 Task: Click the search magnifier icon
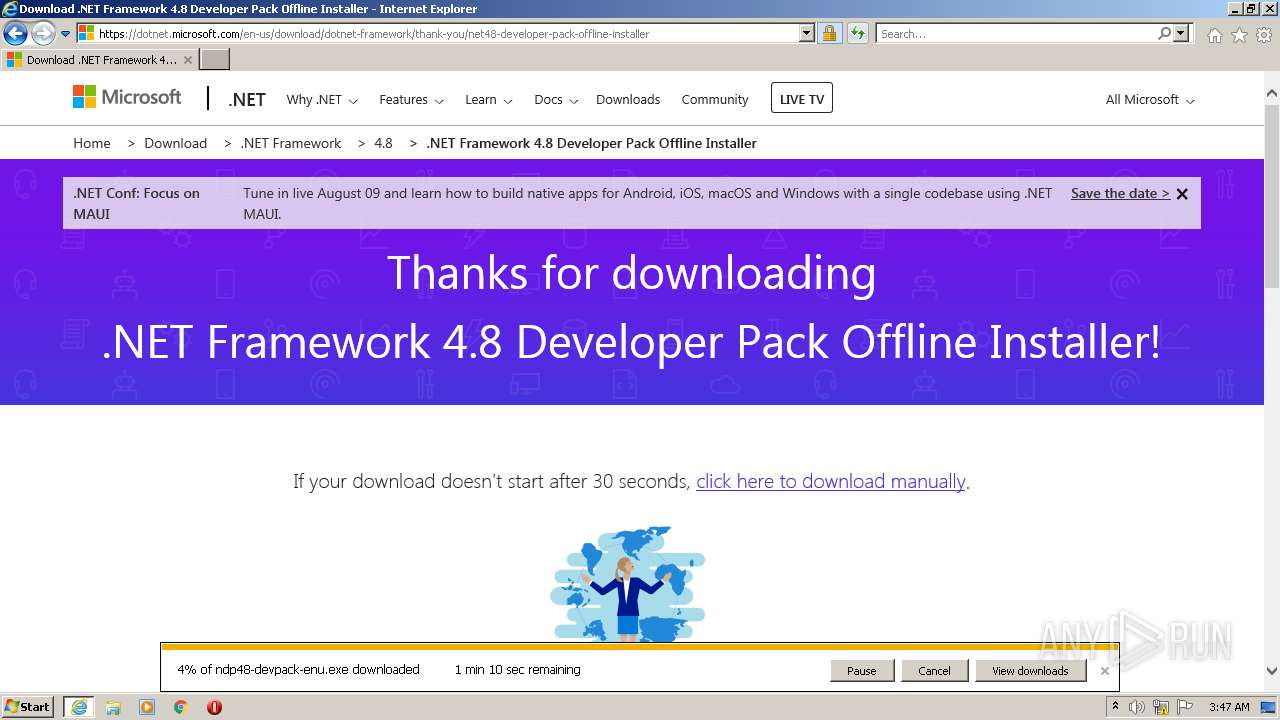pos(1164,33)
